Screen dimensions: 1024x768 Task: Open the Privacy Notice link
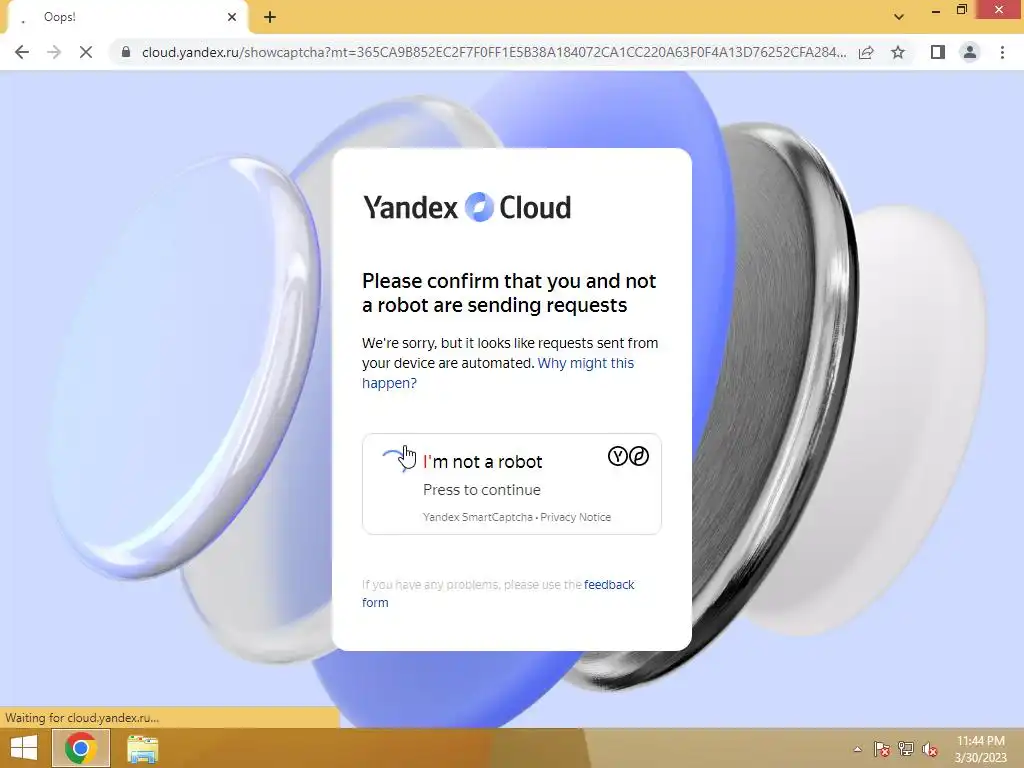point(575,517)
